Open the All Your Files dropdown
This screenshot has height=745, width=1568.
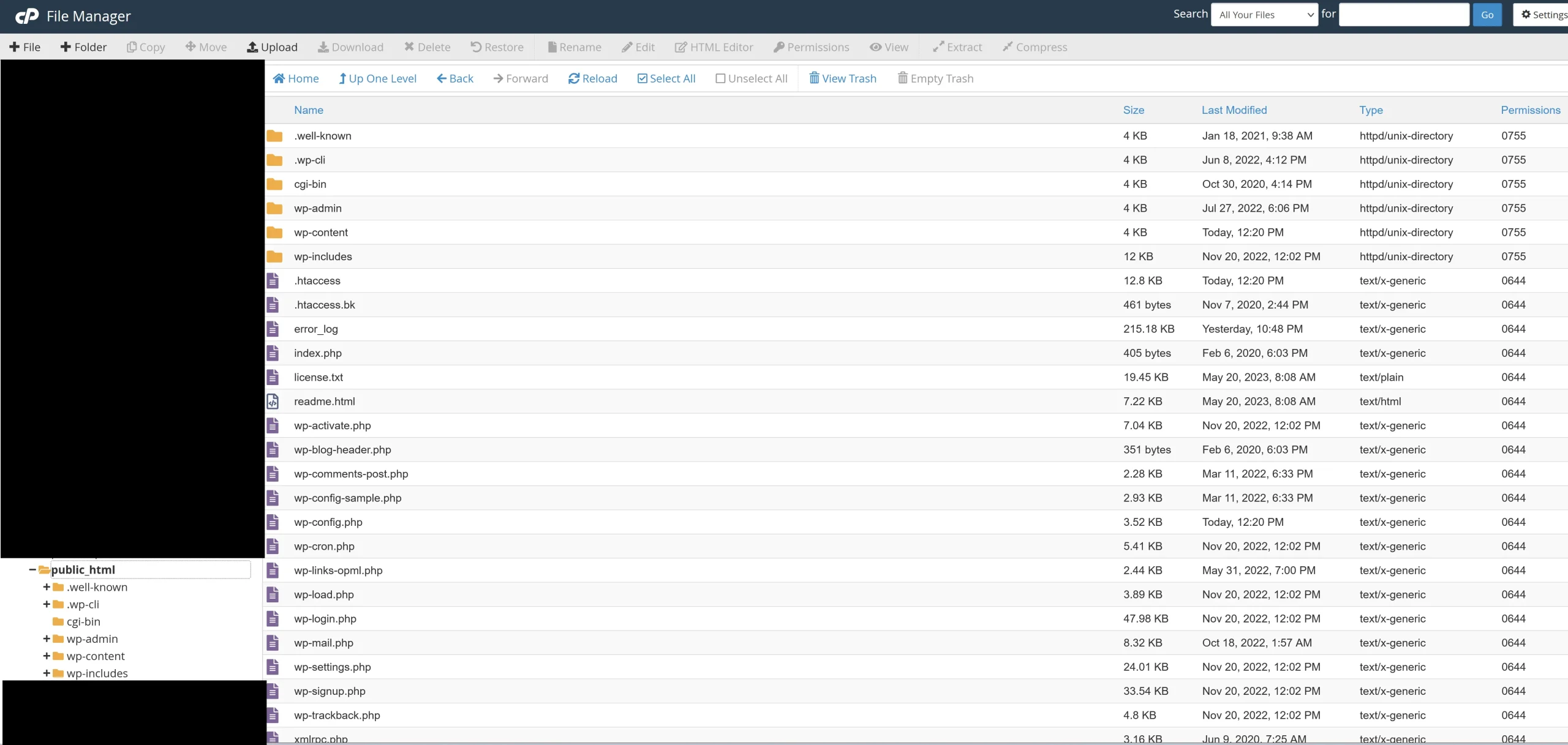click(x=1264, y=14)
